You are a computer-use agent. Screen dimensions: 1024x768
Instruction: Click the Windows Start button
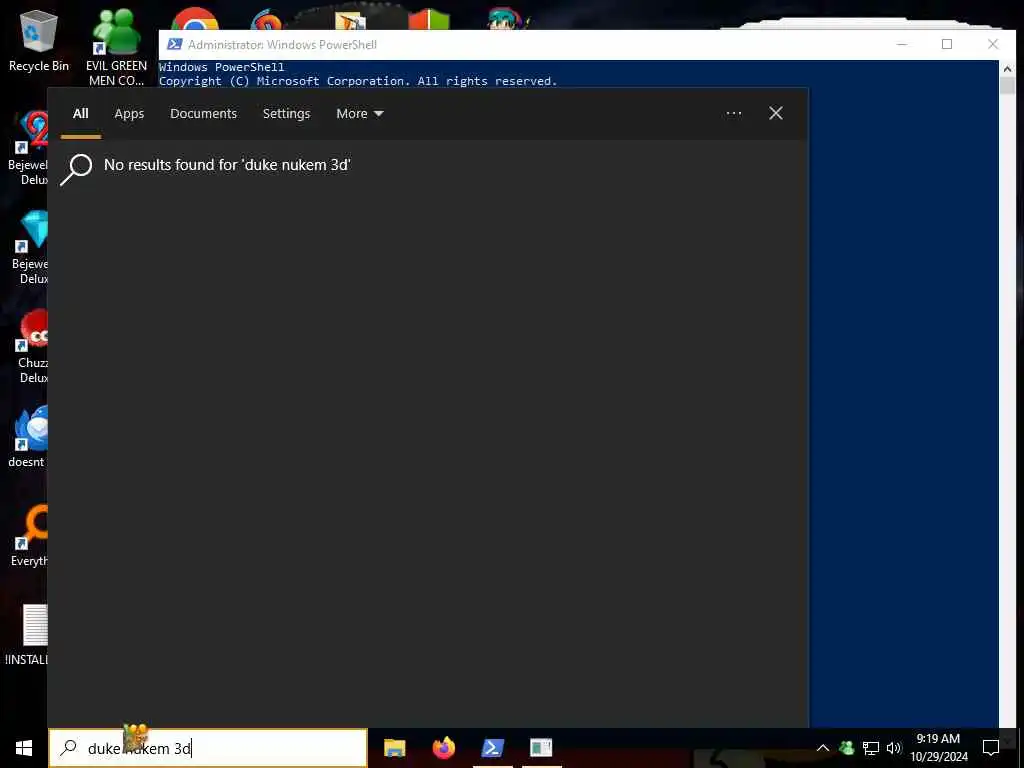point(24,748)
